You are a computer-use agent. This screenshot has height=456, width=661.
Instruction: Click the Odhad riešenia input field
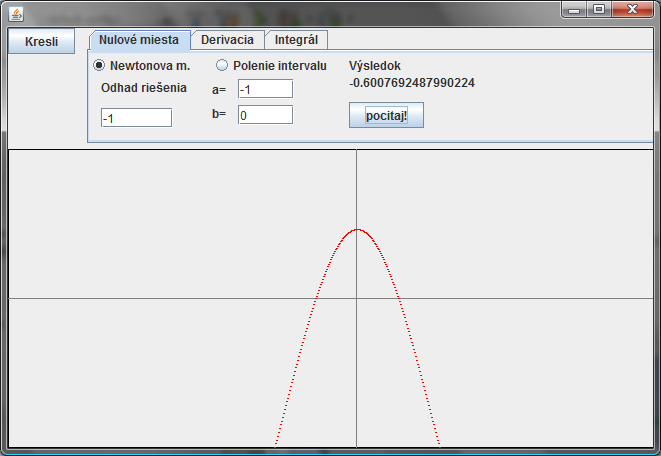[x=136, y=118]
